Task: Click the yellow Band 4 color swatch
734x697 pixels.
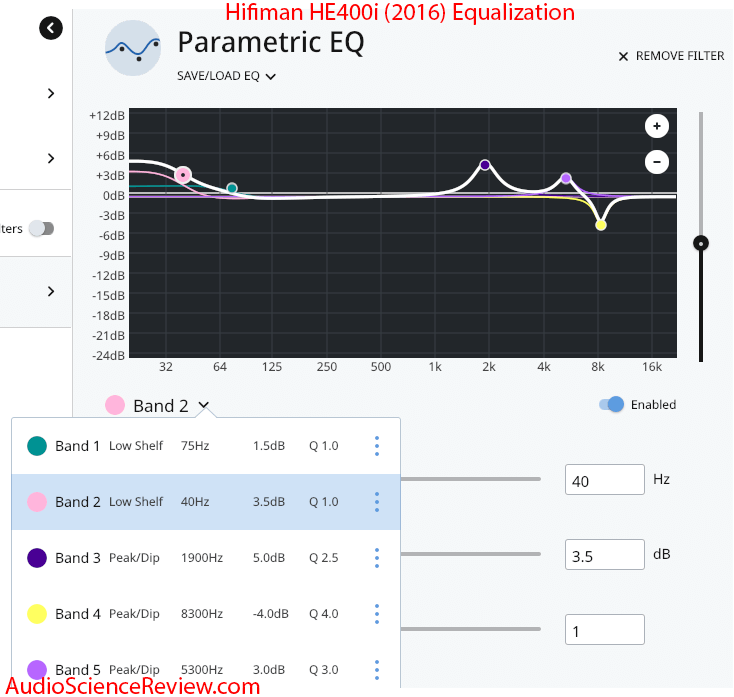Action: coord(37,614)
